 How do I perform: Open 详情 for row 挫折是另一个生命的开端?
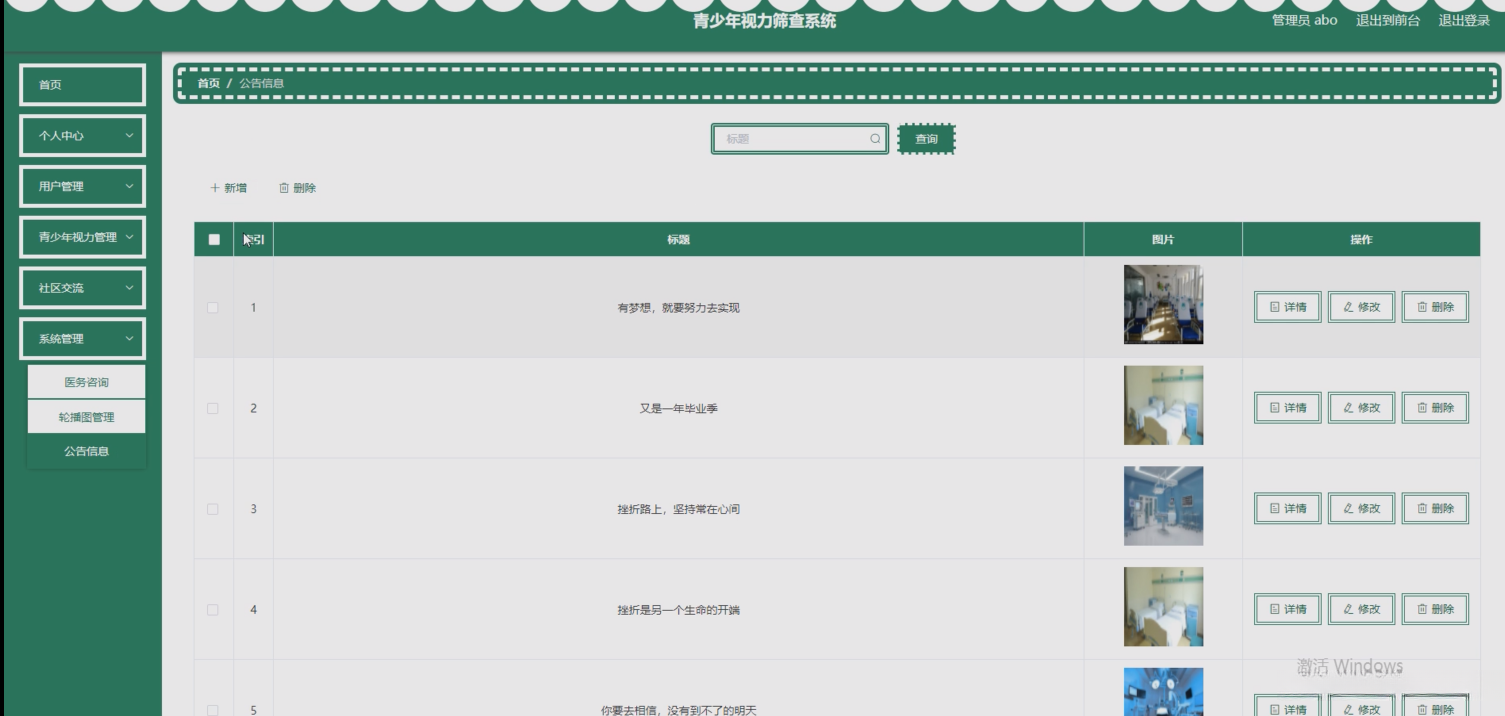click(x=1288, y=609)
